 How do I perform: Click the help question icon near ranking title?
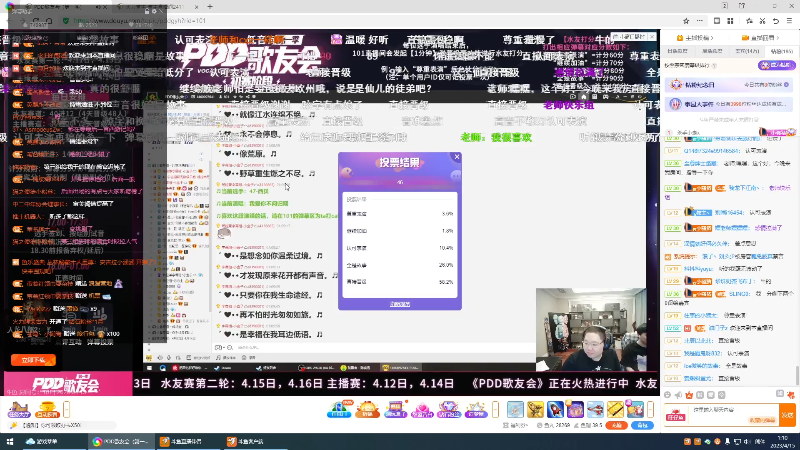(x=714, y=65)
